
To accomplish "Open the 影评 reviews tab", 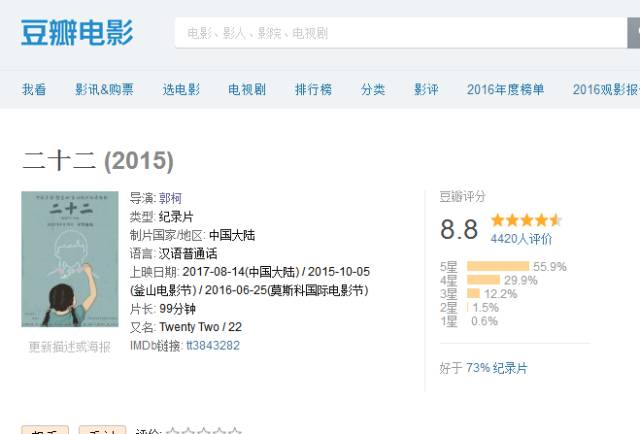I will point(426,89).
